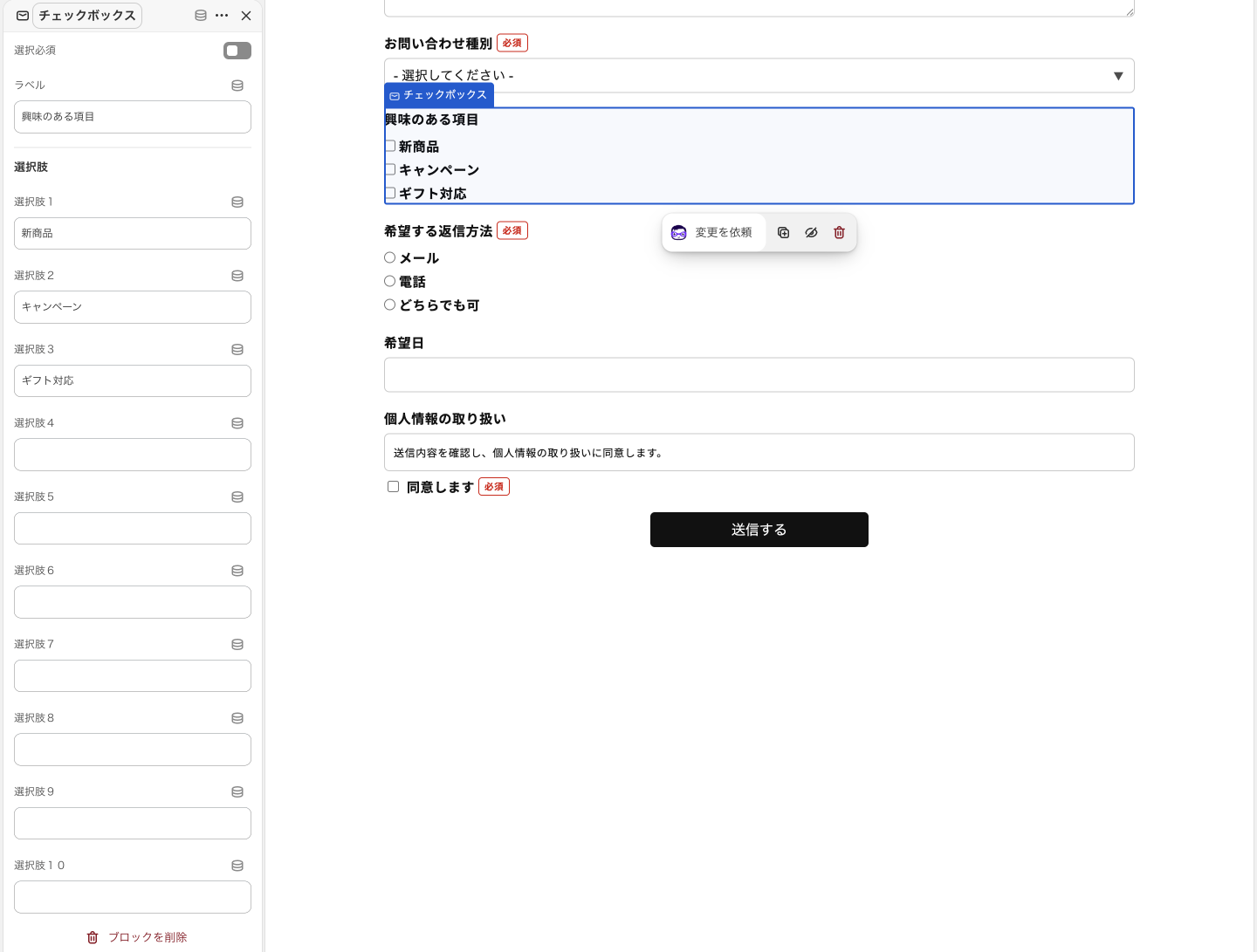Image resolution: width=1257 pixels, height=952 pixels.
Task: Focus the empty 選択肢6 input field
Action: coord(133,602)
